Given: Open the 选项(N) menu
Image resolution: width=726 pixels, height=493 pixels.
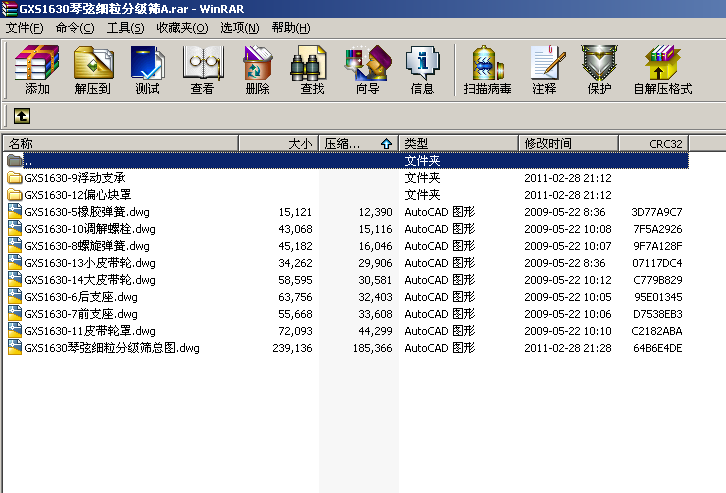Looking at the screenshot, I should coord(239,28).
